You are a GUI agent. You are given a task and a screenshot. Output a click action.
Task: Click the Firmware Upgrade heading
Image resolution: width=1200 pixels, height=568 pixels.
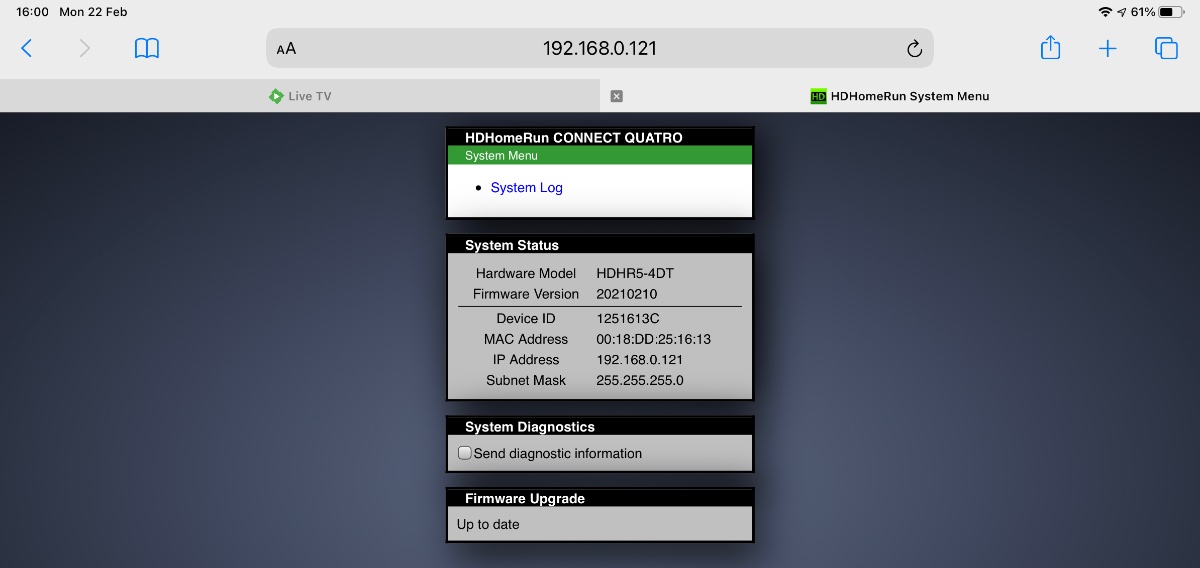[525, 498]
